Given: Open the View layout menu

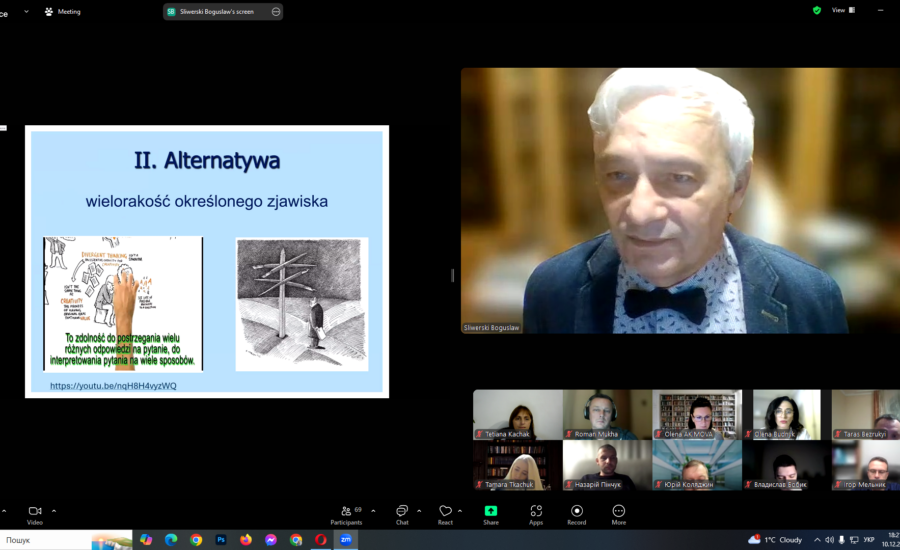Looking at the screenshot, I should coord(843,10).
